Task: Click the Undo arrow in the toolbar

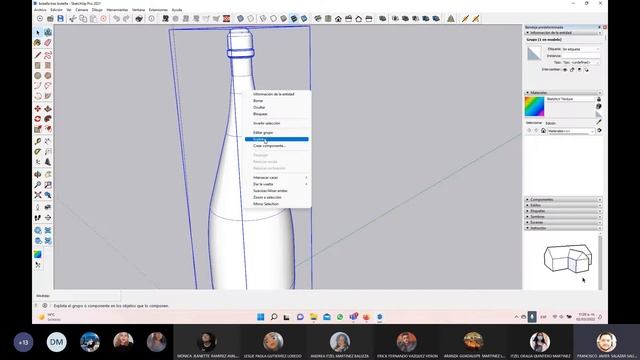Action: coord(116,18)
